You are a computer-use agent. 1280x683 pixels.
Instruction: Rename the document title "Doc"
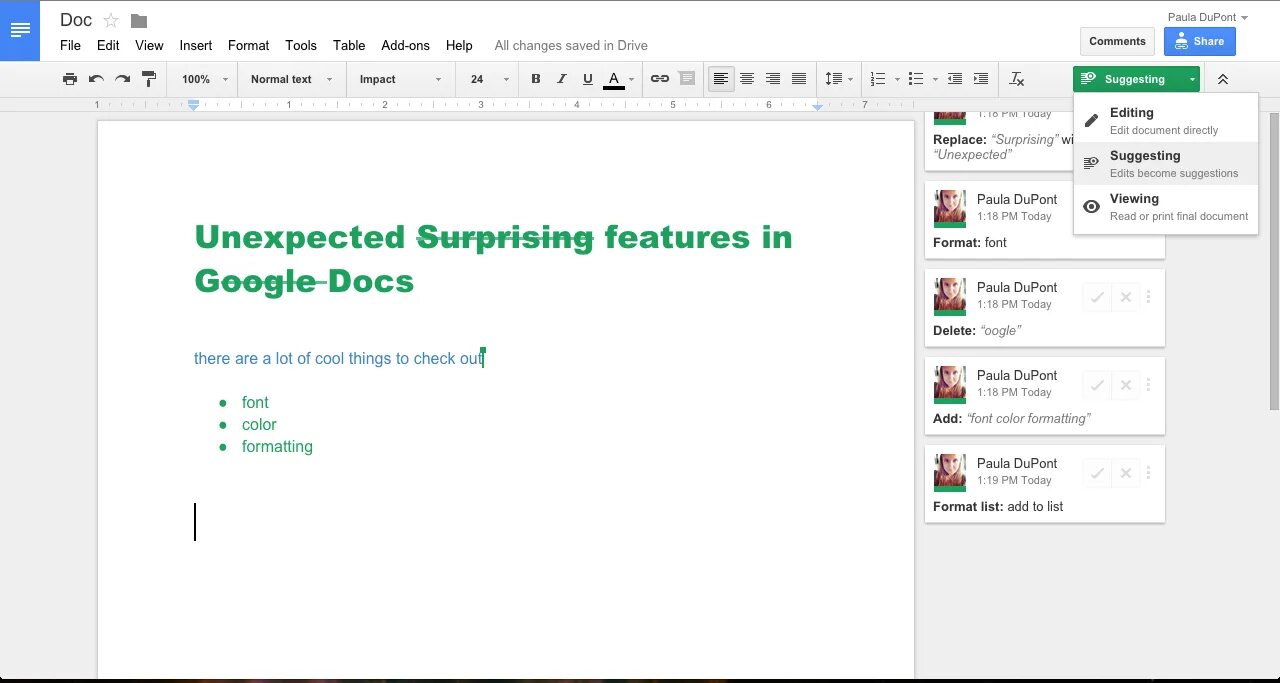[x=76, y=20]
